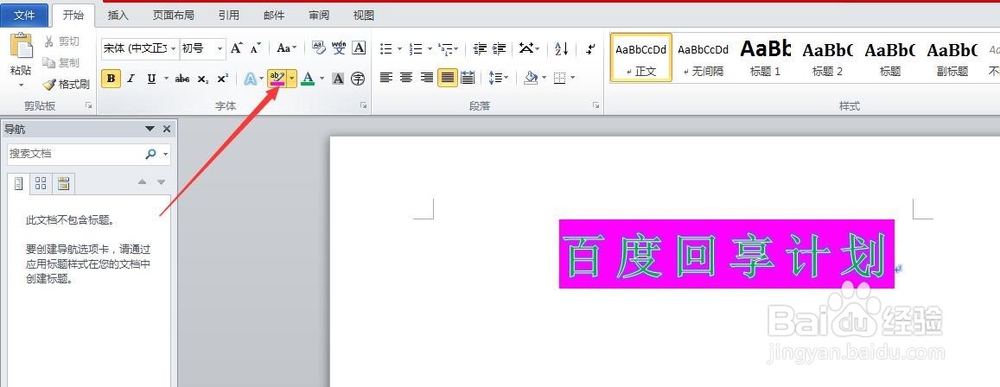Switch to the 邮件 tab
1000x387 pixels.
(x=274, y=15)
